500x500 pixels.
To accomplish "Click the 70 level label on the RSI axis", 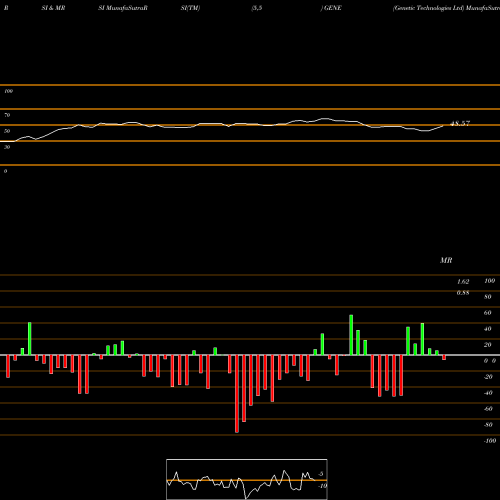I will point(7,115).
